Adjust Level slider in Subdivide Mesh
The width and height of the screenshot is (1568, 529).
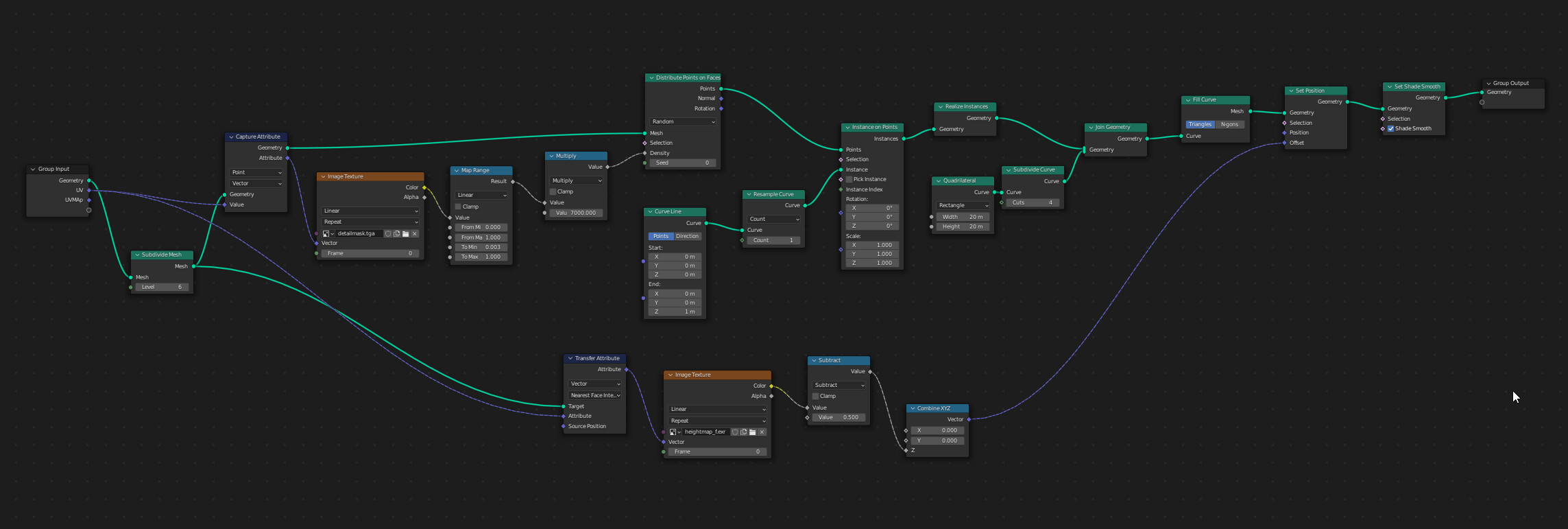coord(162,287)
